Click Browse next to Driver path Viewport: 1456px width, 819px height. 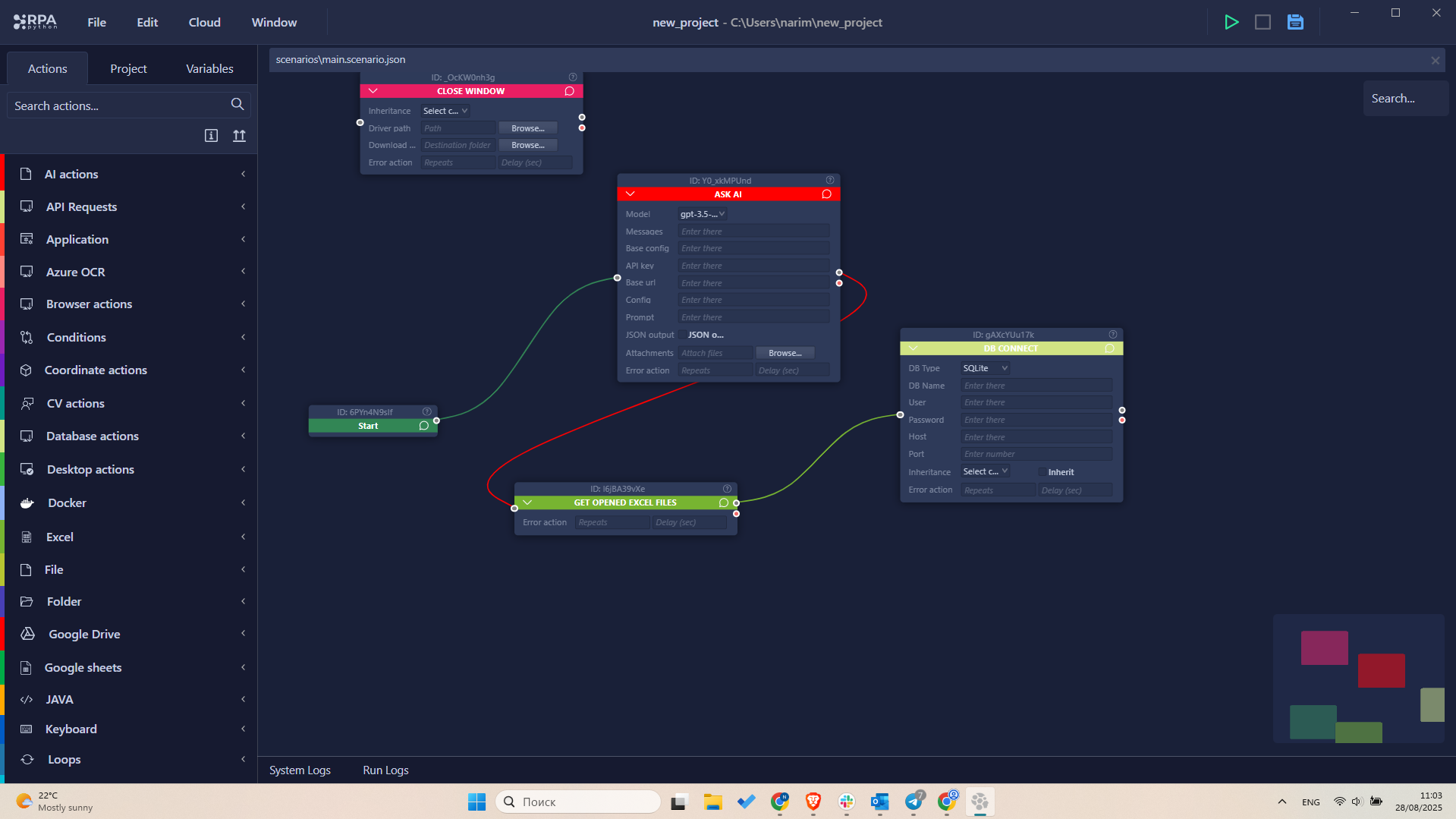(x=527, y=128)
